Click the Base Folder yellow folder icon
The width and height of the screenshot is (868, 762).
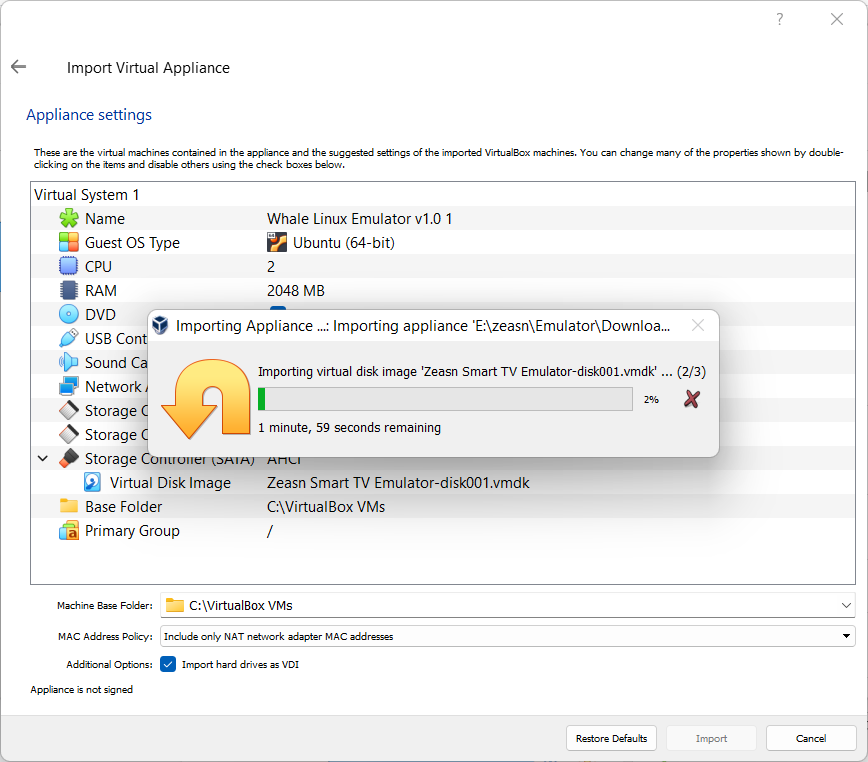click(69, 506)
